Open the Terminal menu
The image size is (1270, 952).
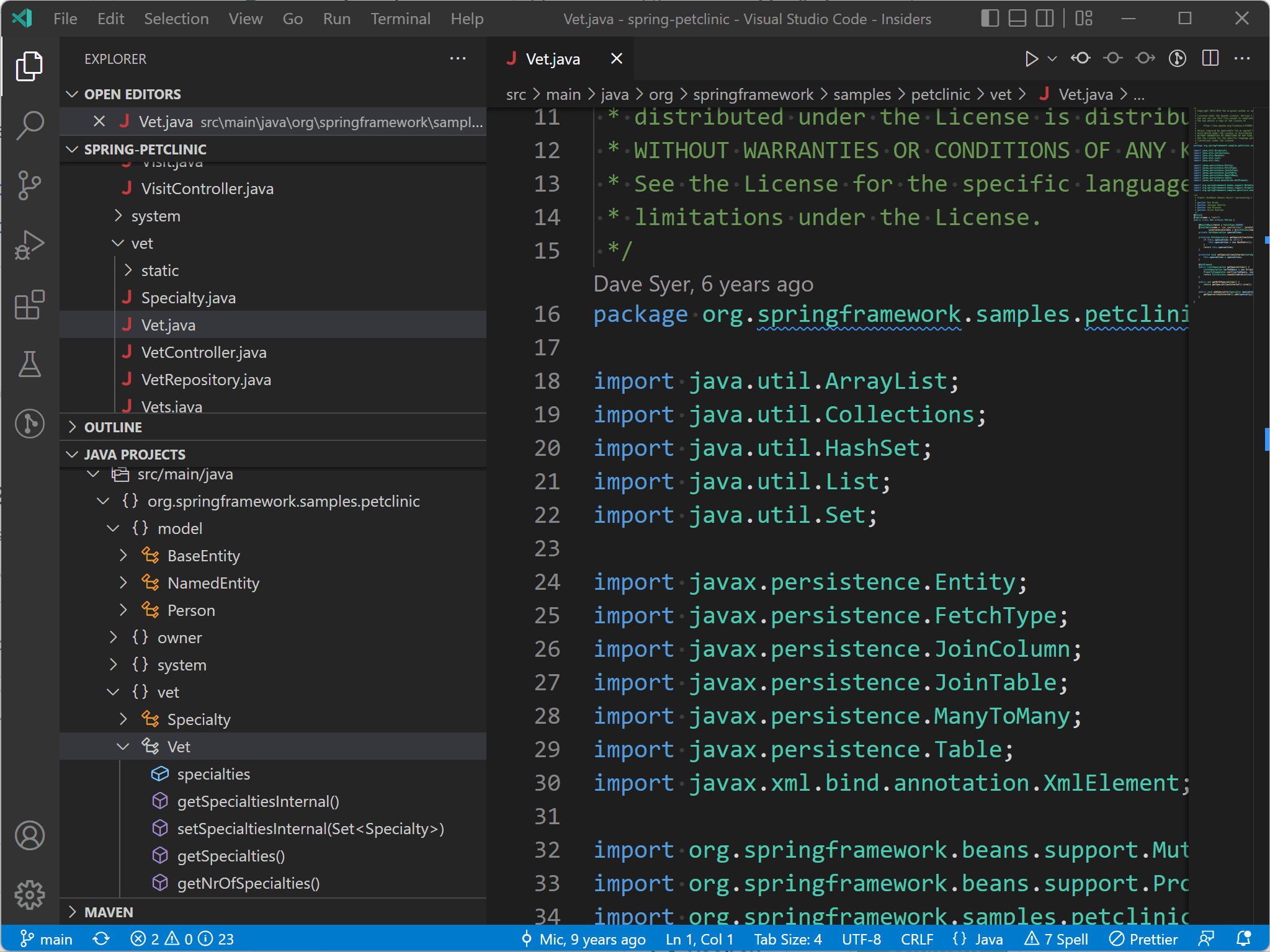click(400, 19)
